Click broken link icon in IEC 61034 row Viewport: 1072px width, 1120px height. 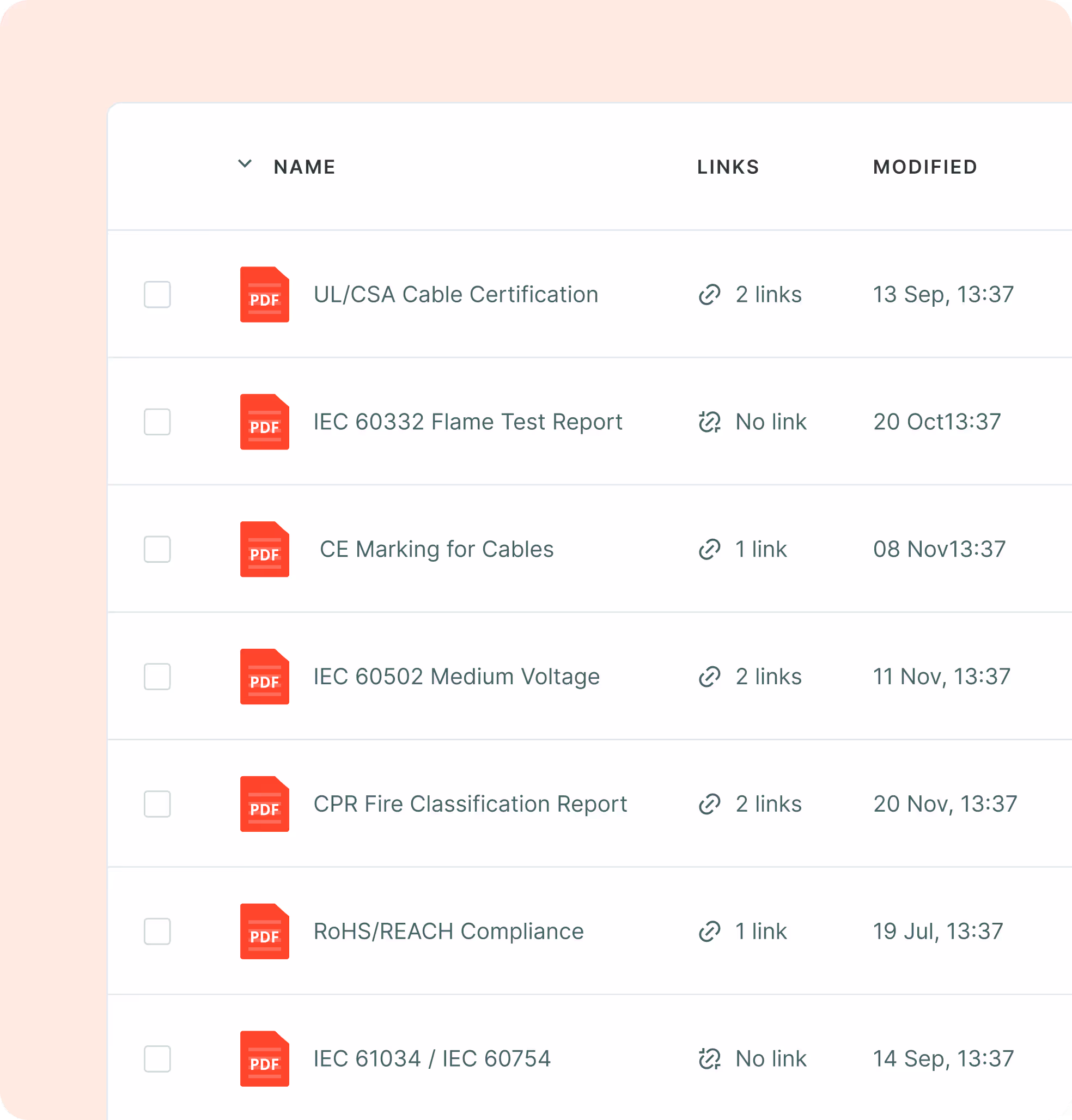pos(709,1059)
